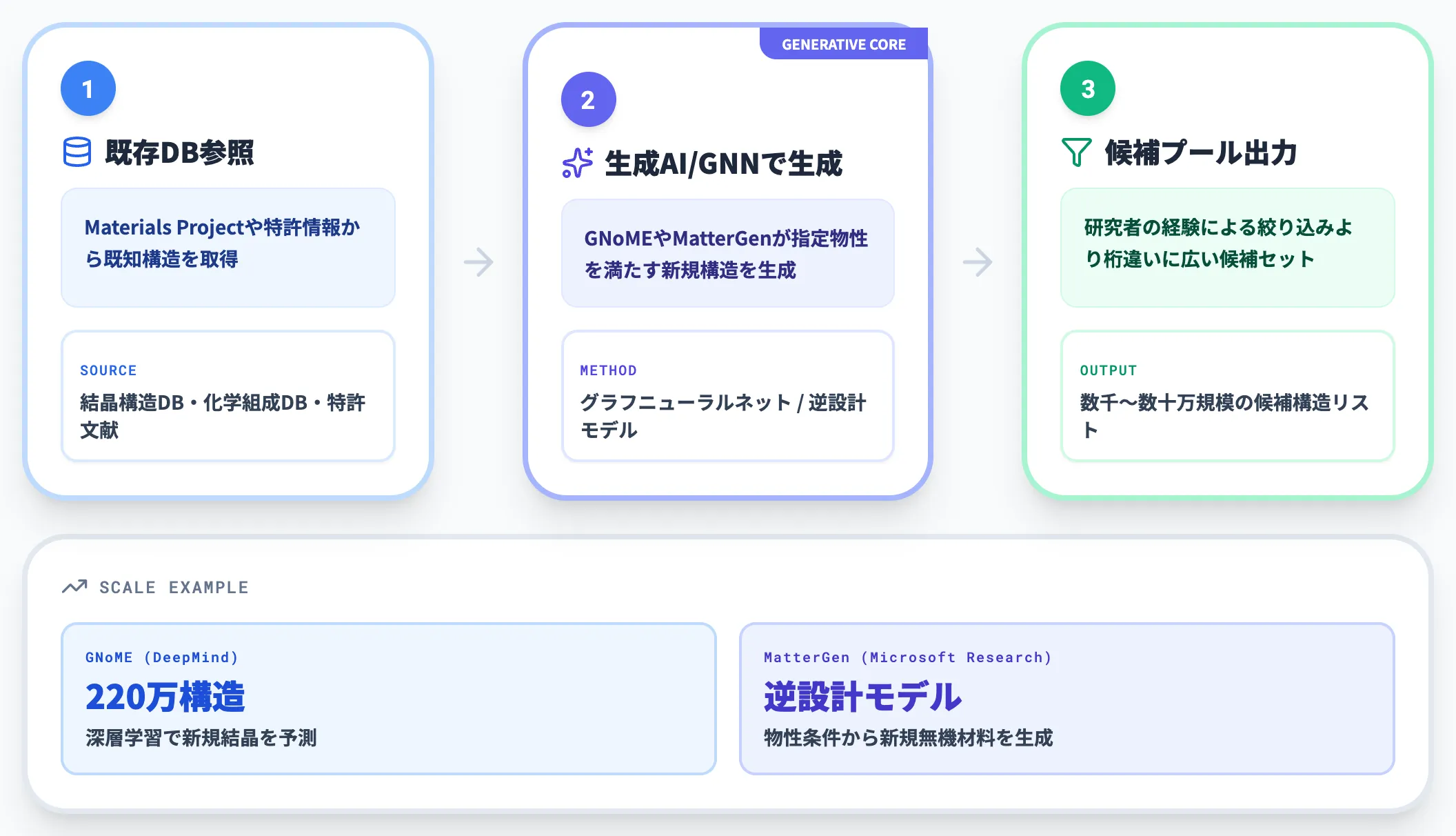Click the heading 生成AI/GNNで生成
This screenshot has height=836, width=1456.
click(x=723, y=163)
